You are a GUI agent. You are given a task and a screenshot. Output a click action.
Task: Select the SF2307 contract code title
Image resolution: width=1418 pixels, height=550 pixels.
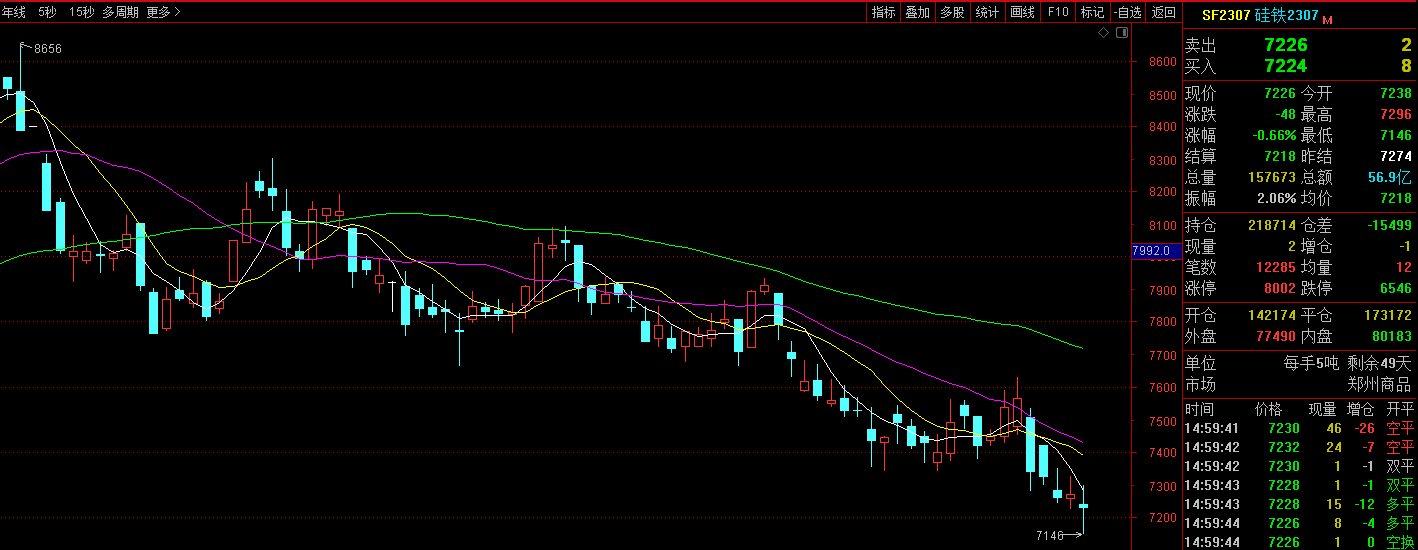[1225, 15]
